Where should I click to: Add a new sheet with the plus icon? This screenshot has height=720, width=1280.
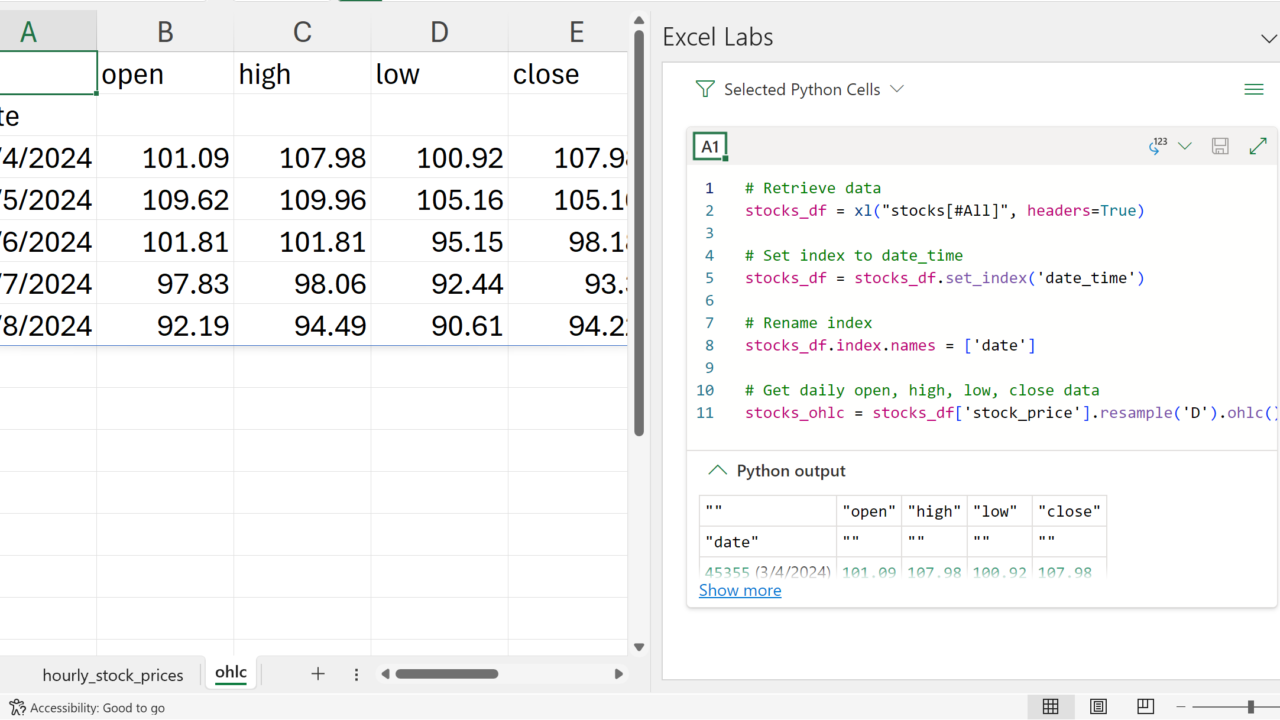tap(318, 674)
